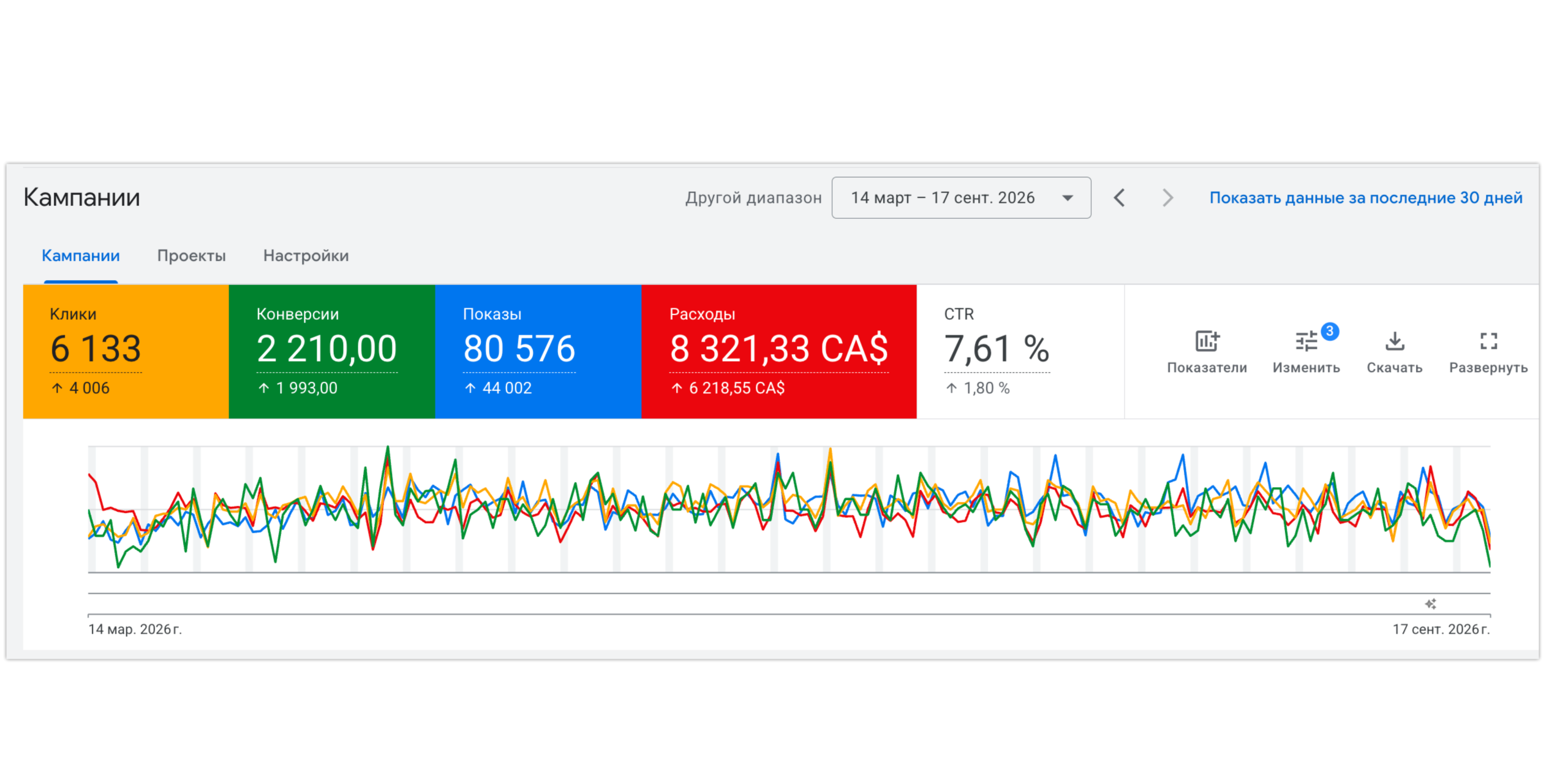Image resolution: width=1568 pixels, height=763 pixels.
Task: Open the date range dropdown 14 март – 17 сент. 2026
Action: coord(960,197)
